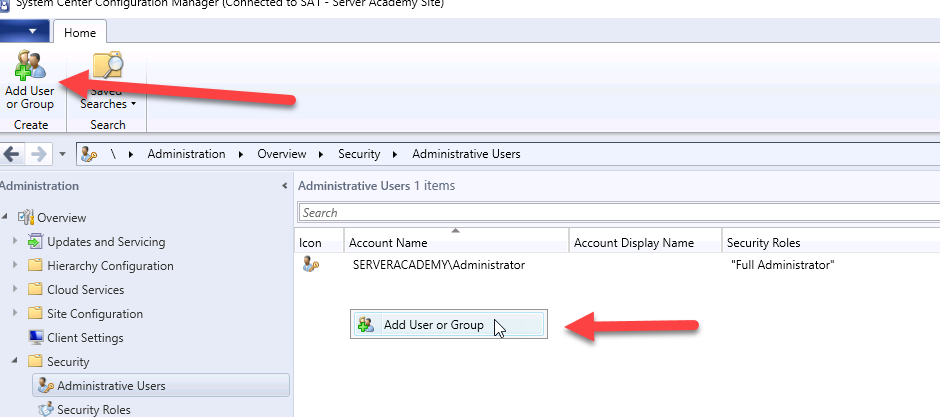Screen dimensions: 940x417
Task: Select Security in the breadcrumb path
Action: pos(359,154)
